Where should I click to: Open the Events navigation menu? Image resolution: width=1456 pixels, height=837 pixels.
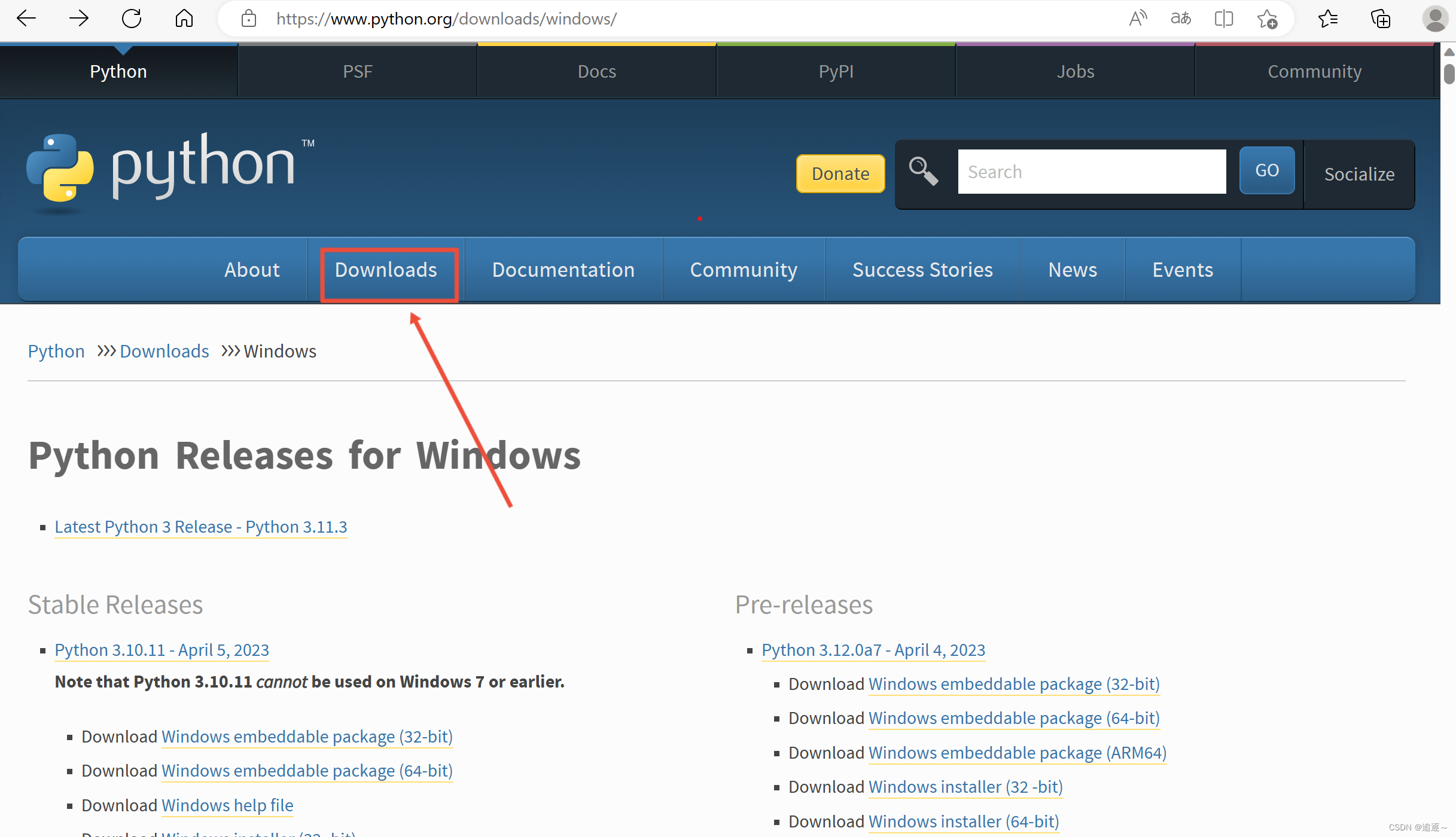pos(1183,270)
